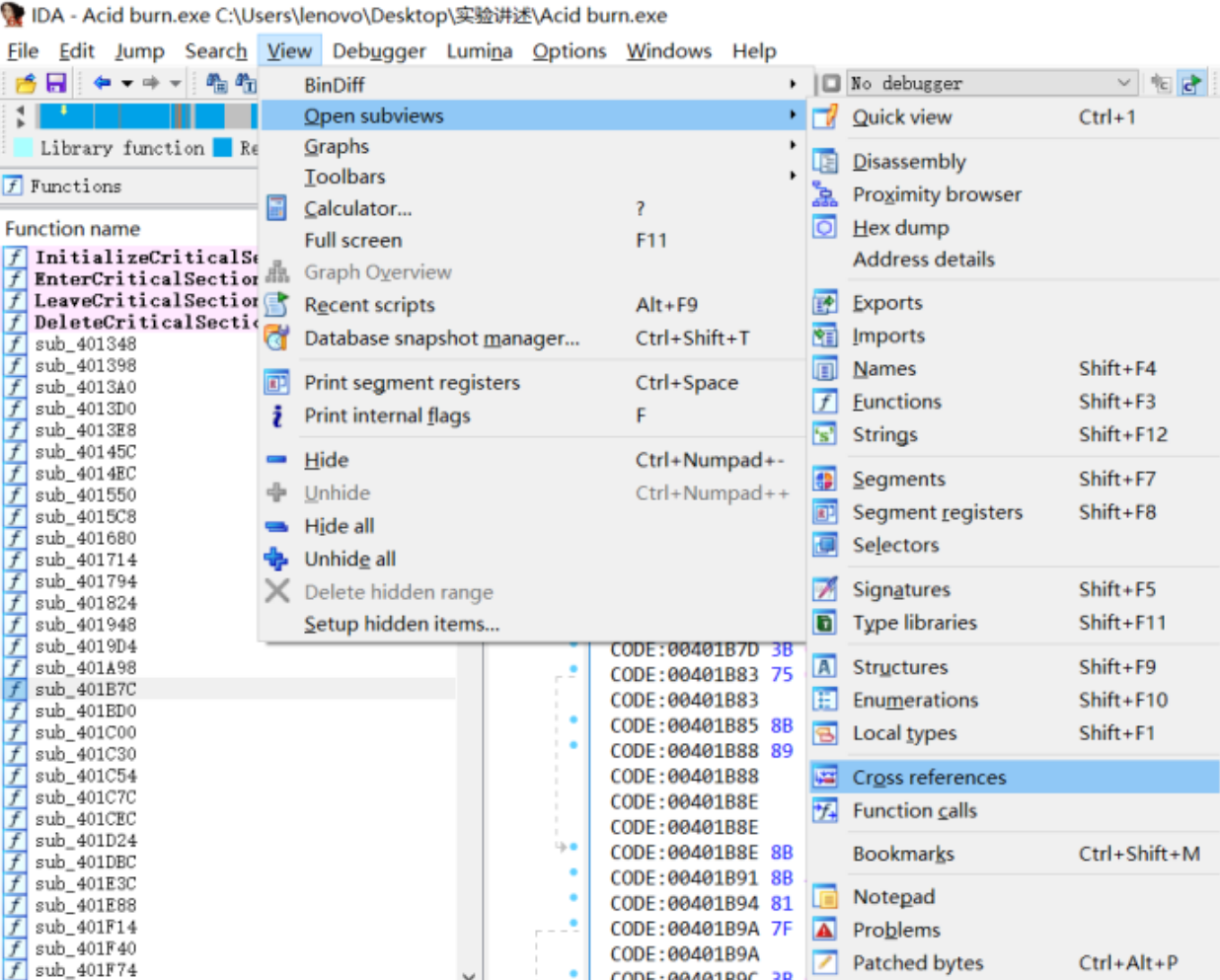Click the grey C script icon beside debugger box

(1161, 83)
